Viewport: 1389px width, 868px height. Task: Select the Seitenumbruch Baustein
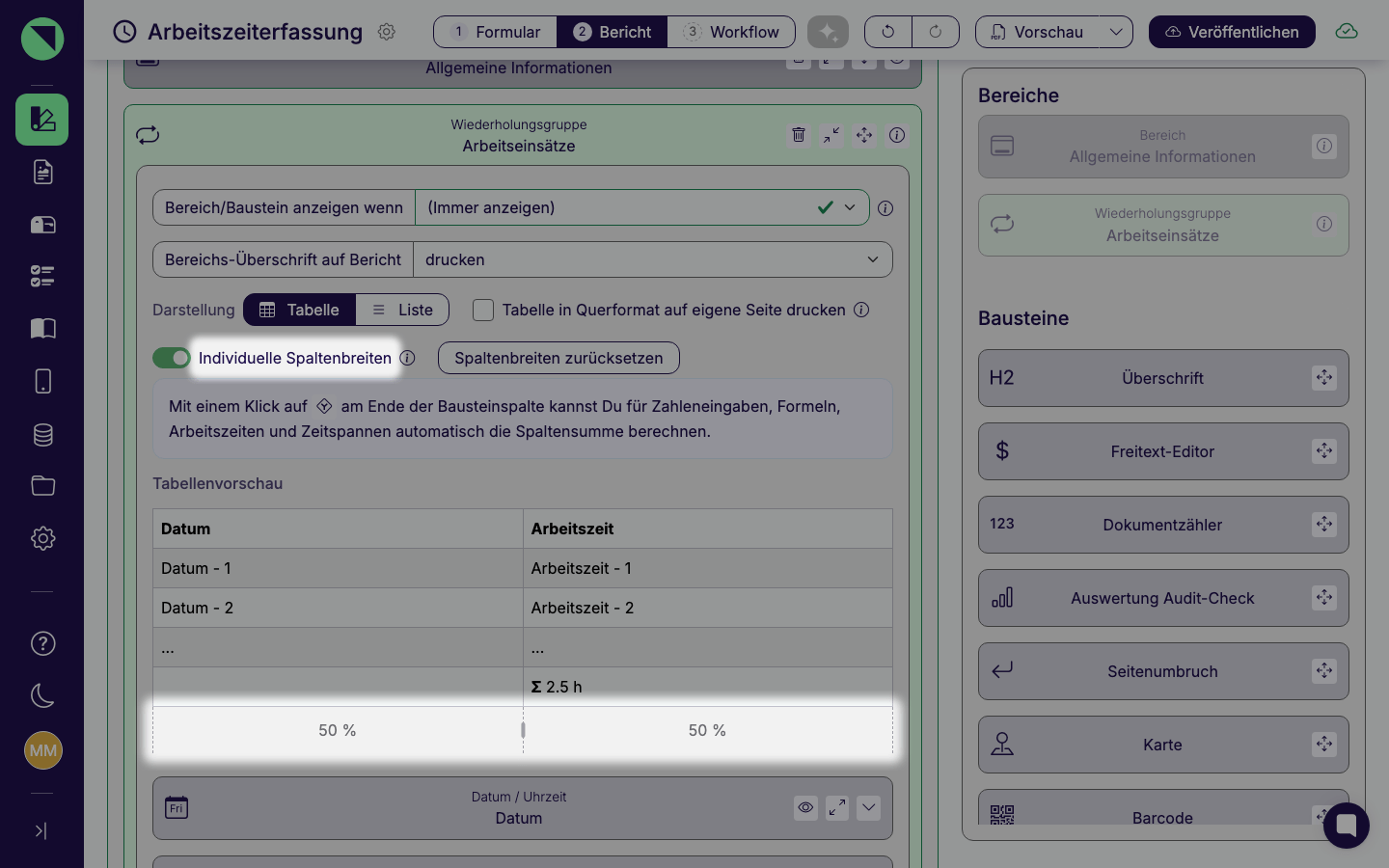pyautogui.click(x=1163, y=671)
